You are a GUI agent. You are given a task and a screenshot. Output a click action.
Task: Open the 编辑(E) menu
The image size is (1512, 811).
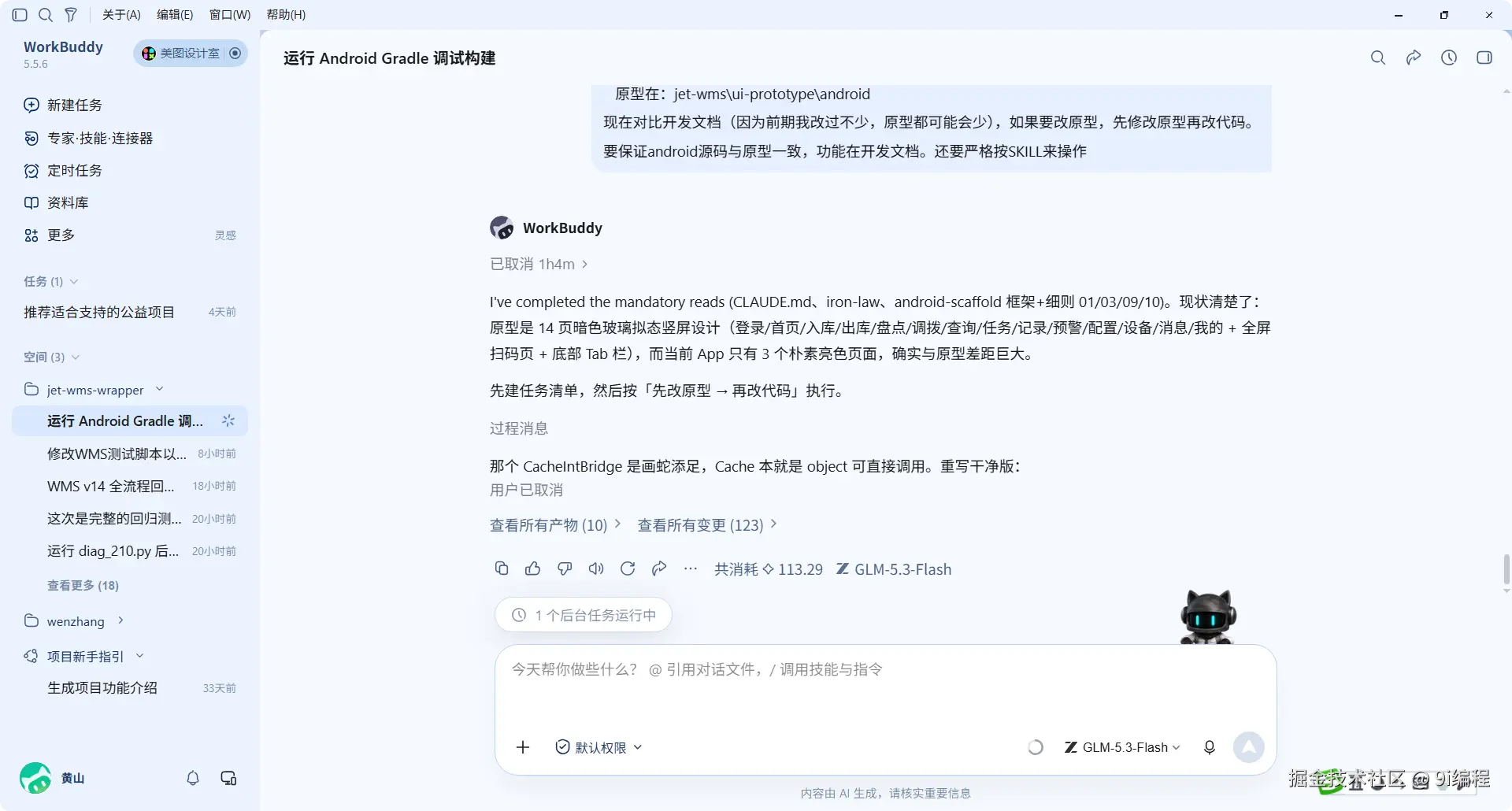pyautogui.click(x=175, y=15)
